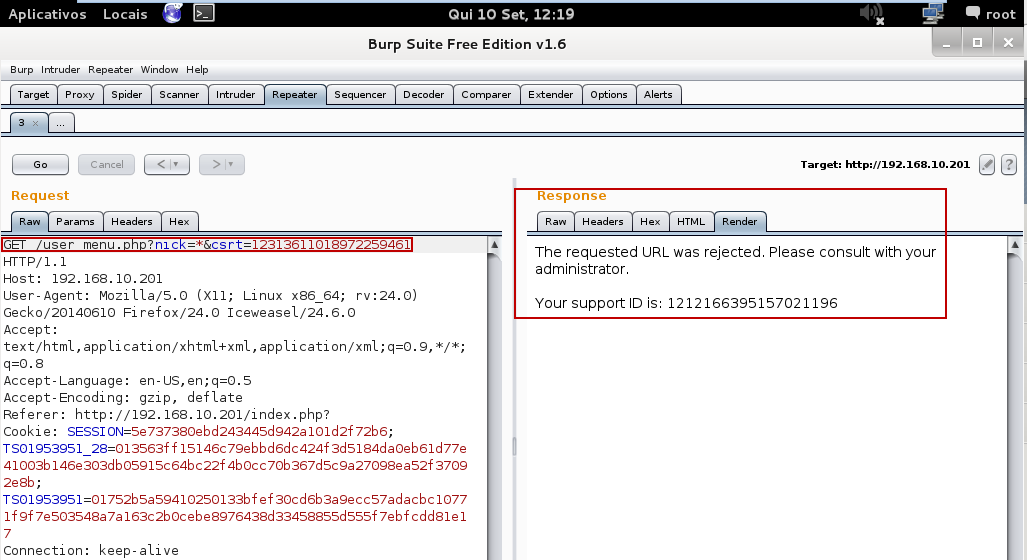
Task: Close Repeater tab 3 with the x
Action: [x=35, y=123]
